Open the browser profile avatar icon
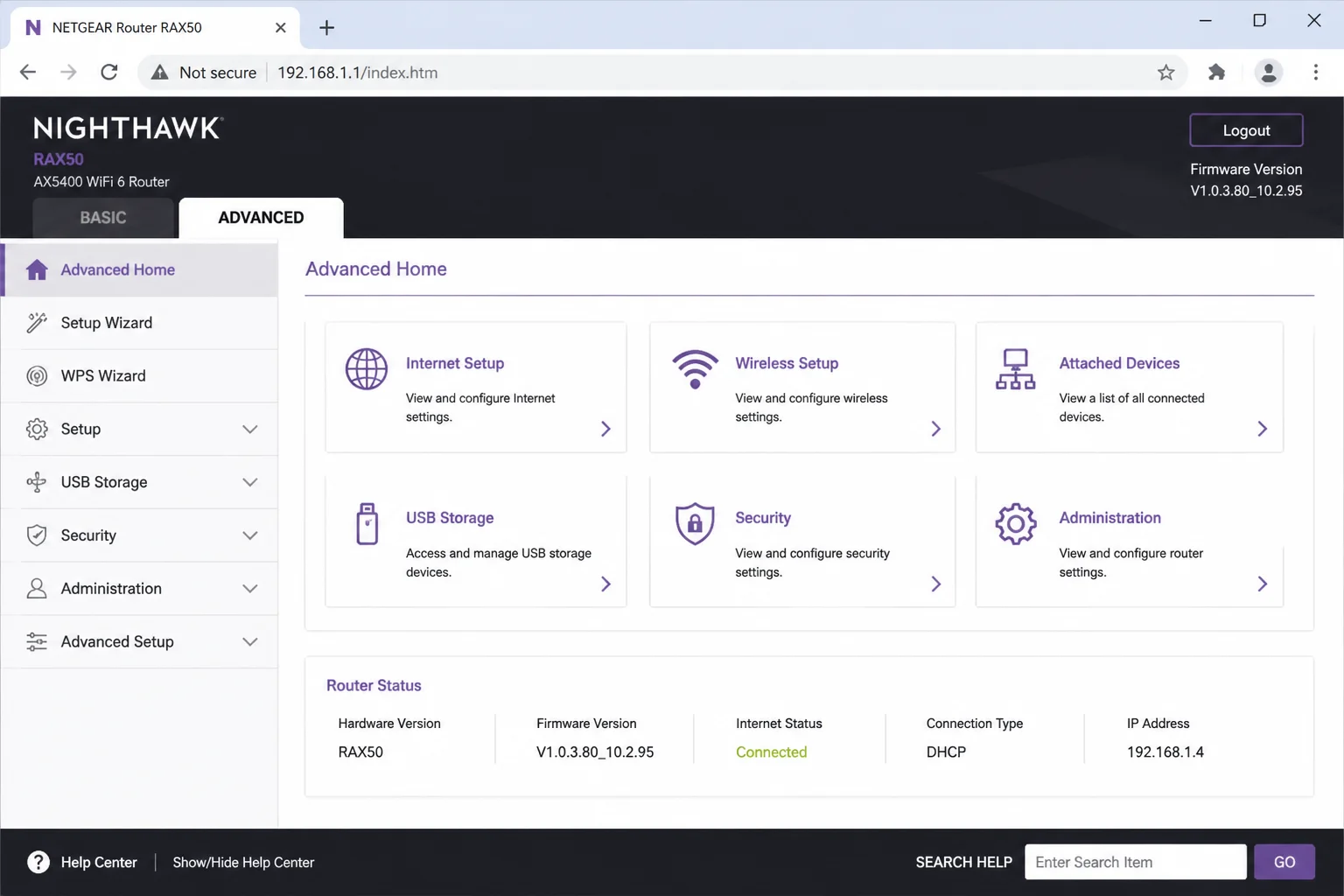Image resolution: width=1344 pixels, height=896 pixels. [x=1269, y=73]
